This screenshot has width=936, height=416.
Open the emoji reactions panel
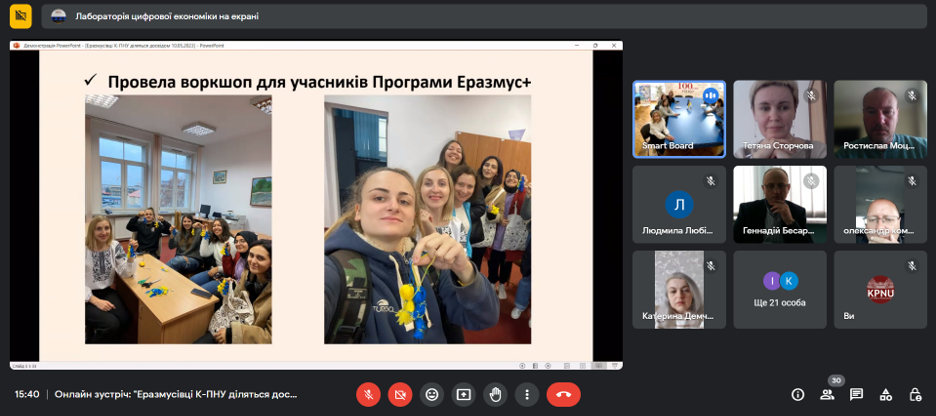[x=432, y=394]
